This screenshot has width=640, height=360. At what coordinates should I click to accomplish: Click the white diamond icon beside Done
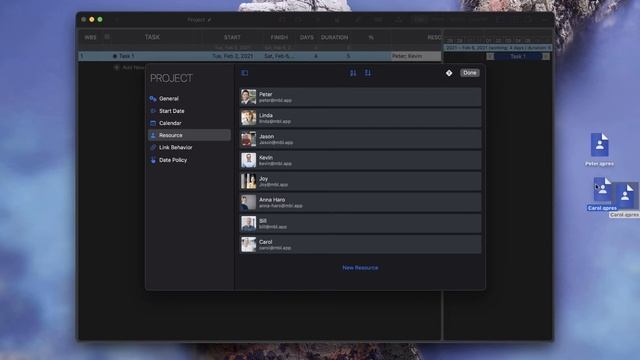click(x=449, y=73)
